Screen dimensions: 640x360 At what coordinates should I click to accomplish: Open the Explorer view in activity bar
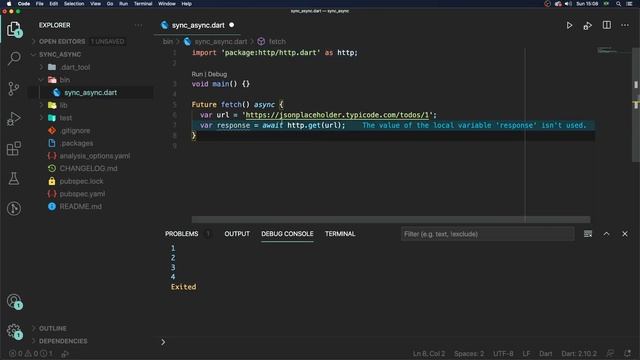[x=14, y=29]
